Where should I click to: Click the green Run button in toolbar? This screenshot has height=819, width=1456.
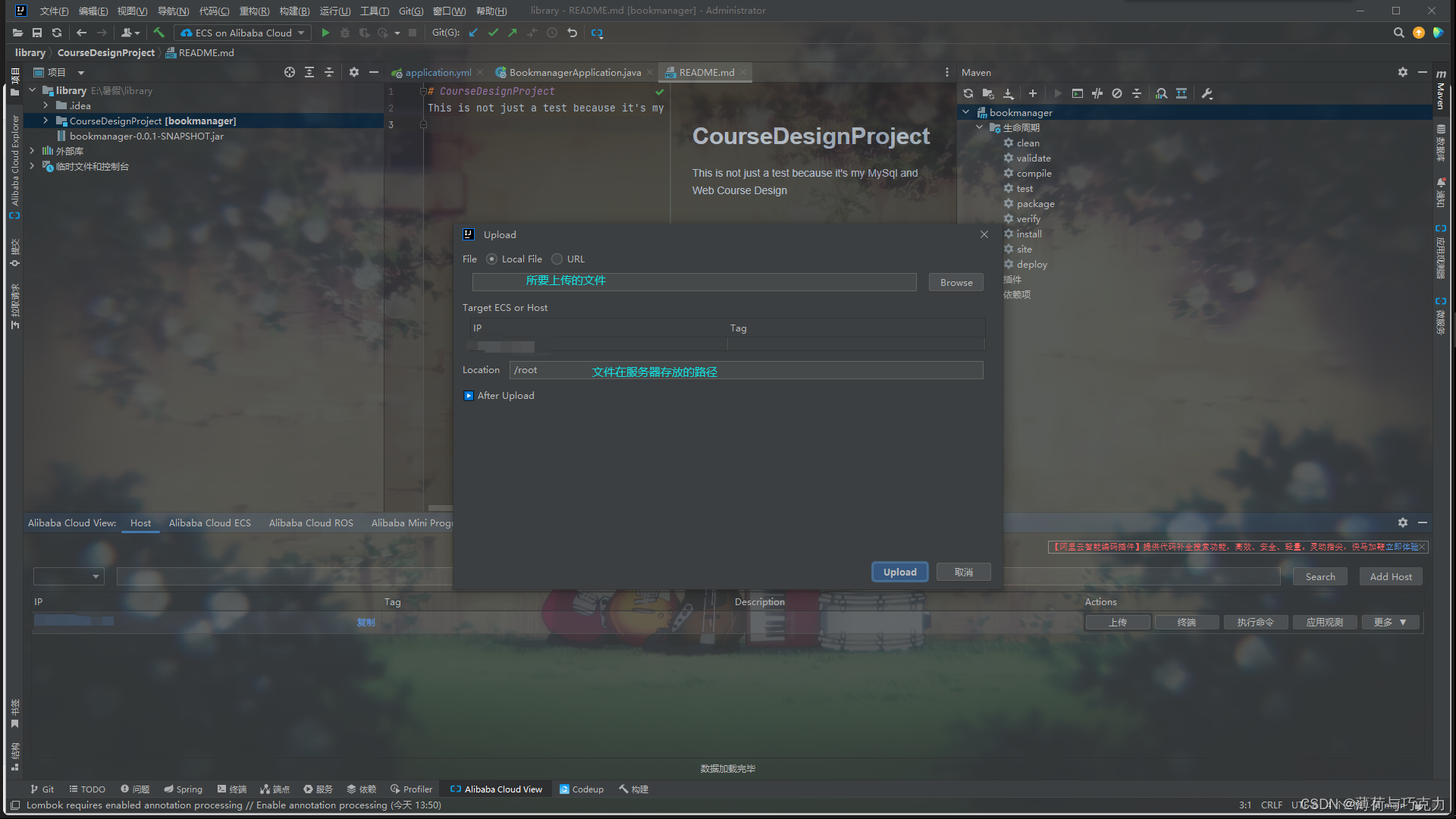[325, 33]
